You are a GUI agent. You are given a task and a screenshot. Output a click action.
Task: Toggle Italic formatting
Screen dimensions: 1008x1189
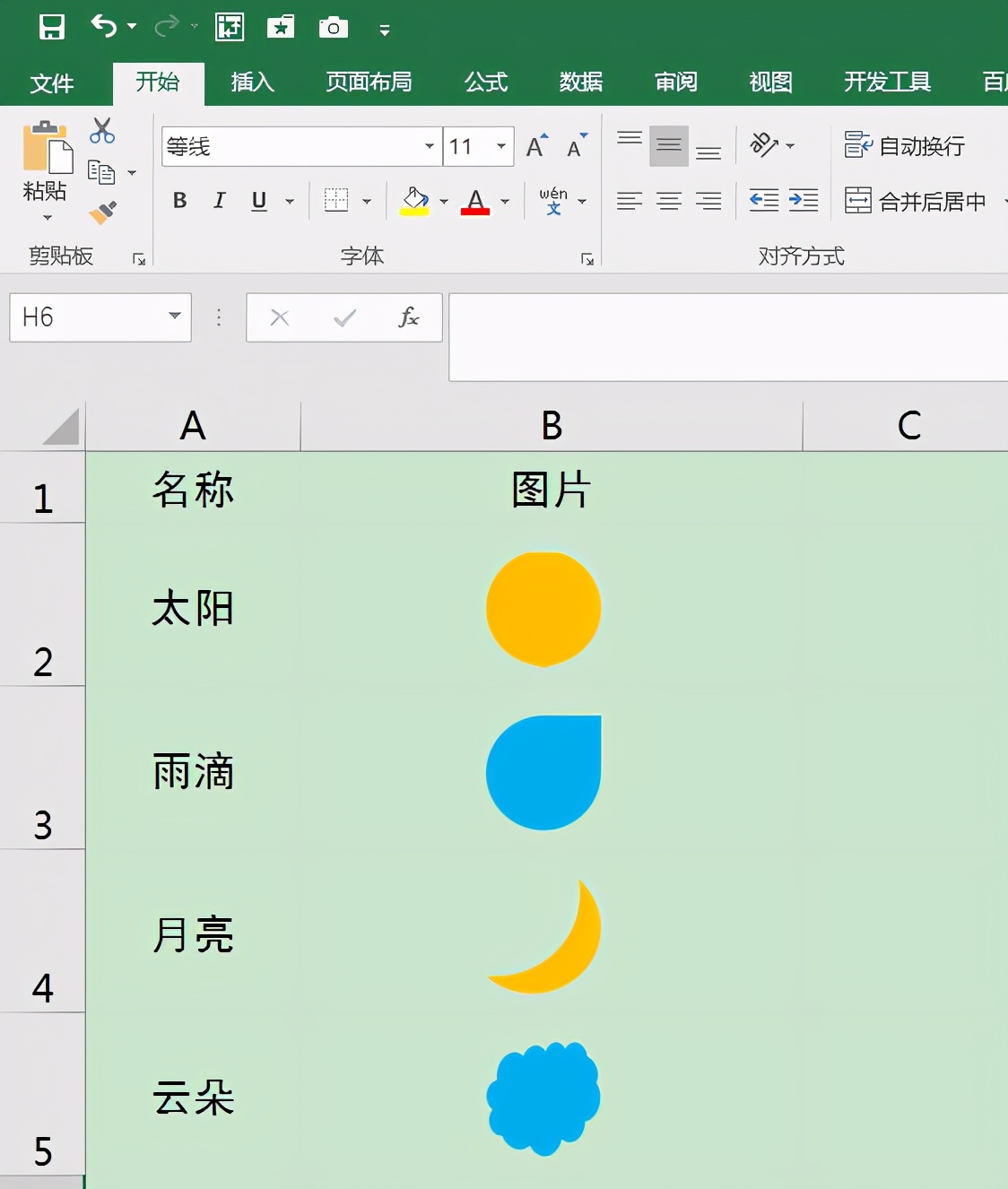[219, 201]
